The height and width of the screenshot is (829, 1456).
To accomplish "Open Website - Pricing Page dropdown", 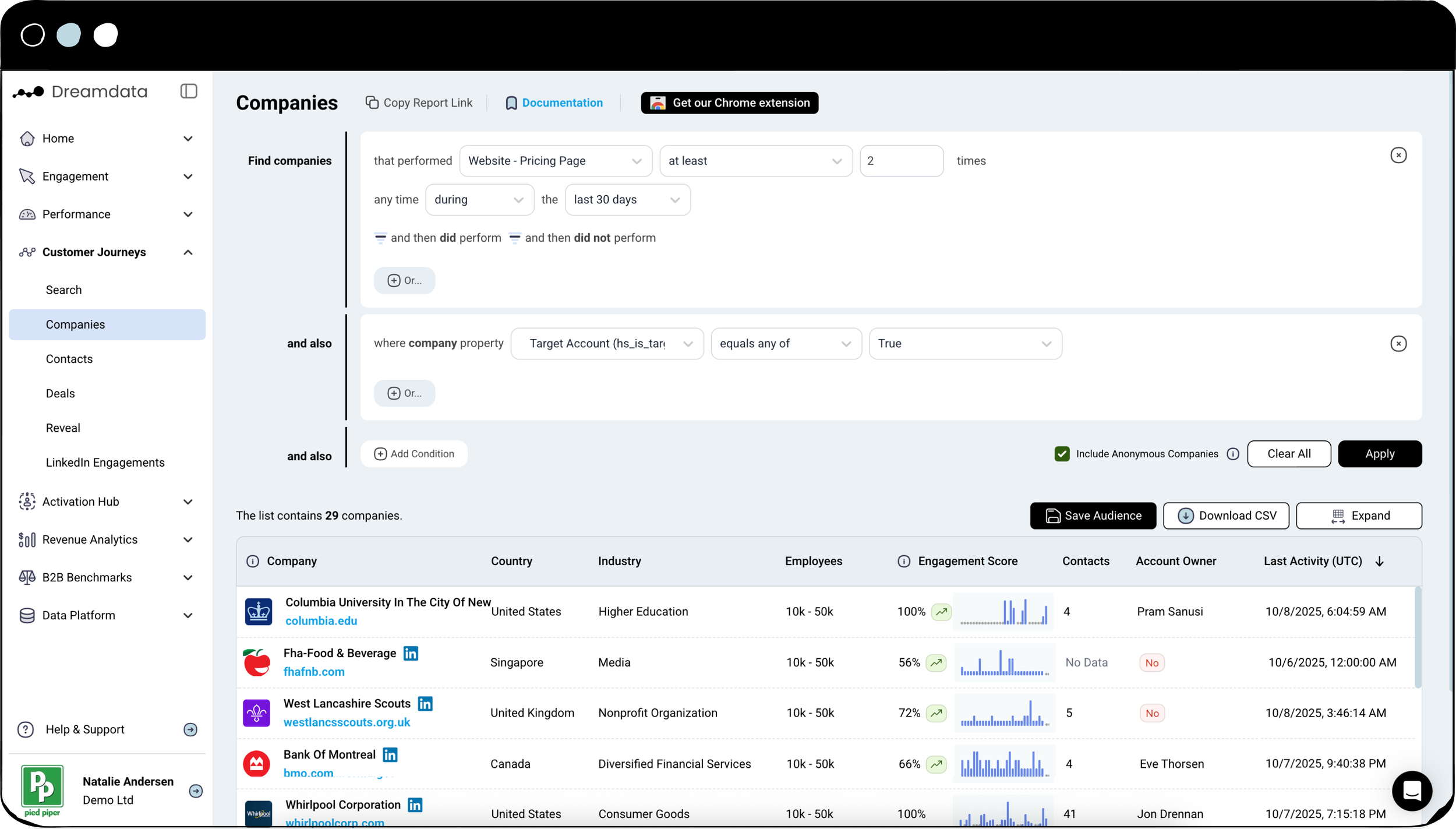I will 555,161.
